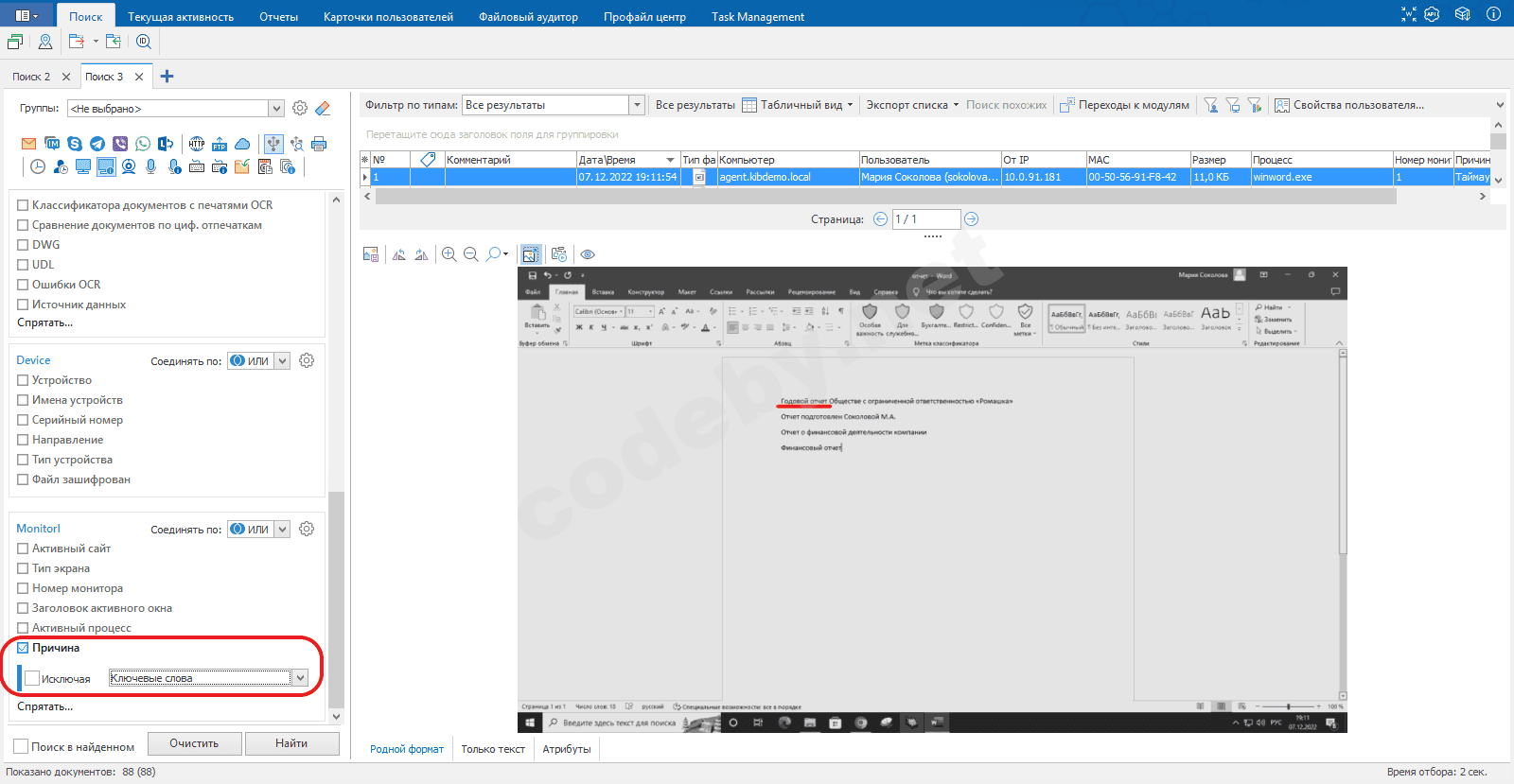Viewport: 1514px width, 784px height.
Task: Click the webcam filter icon
Action: point(129,167)
